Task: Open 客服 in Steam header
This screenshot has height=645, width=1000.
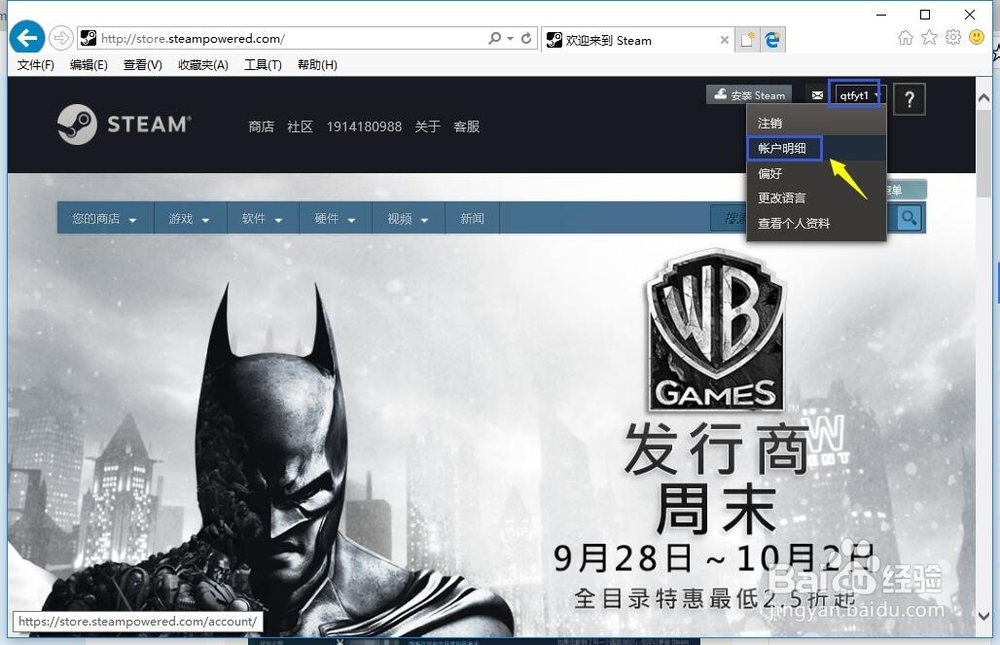Action: click(466, 126)
